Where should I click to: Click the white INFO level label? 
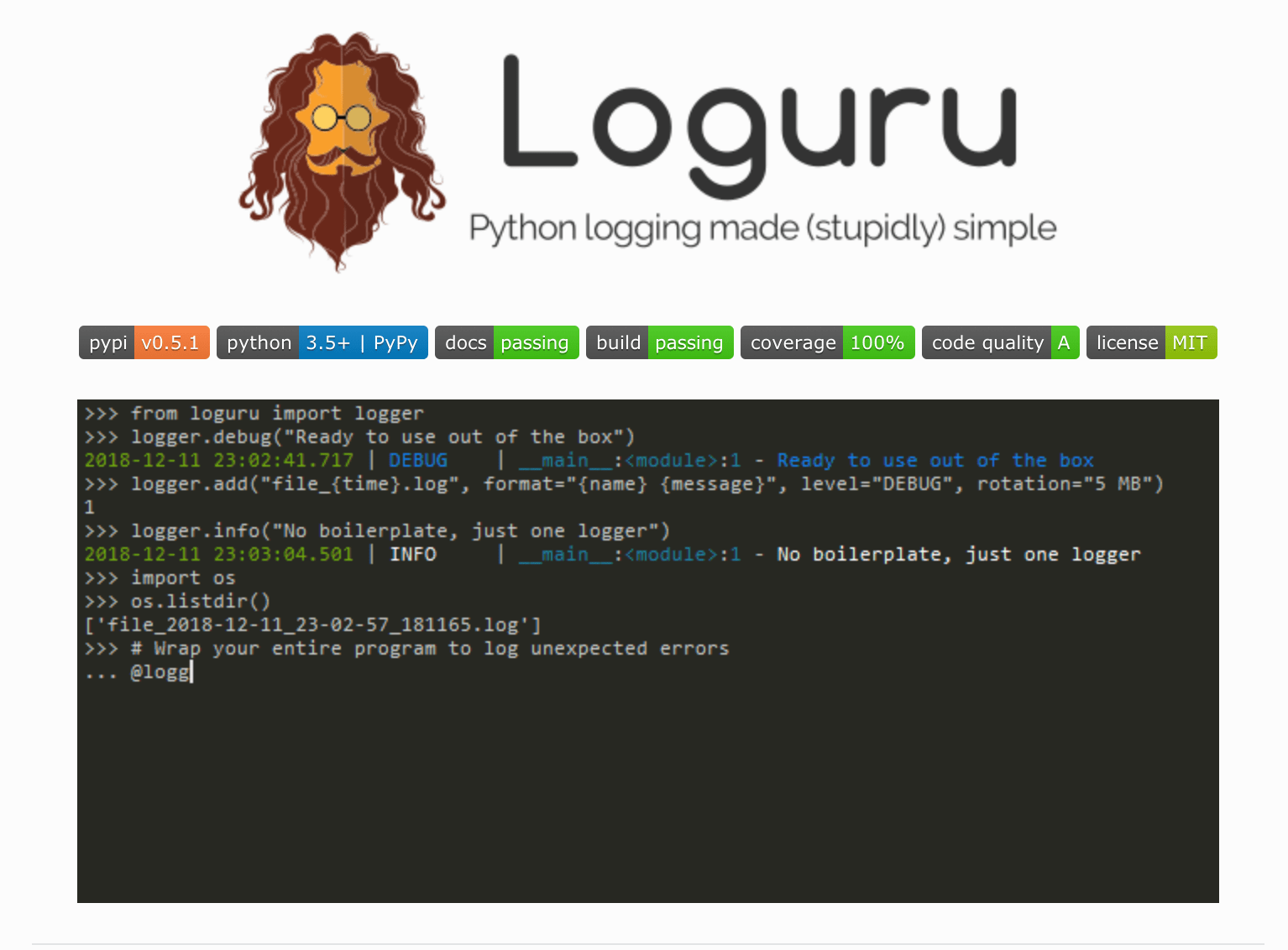(413, 555)
